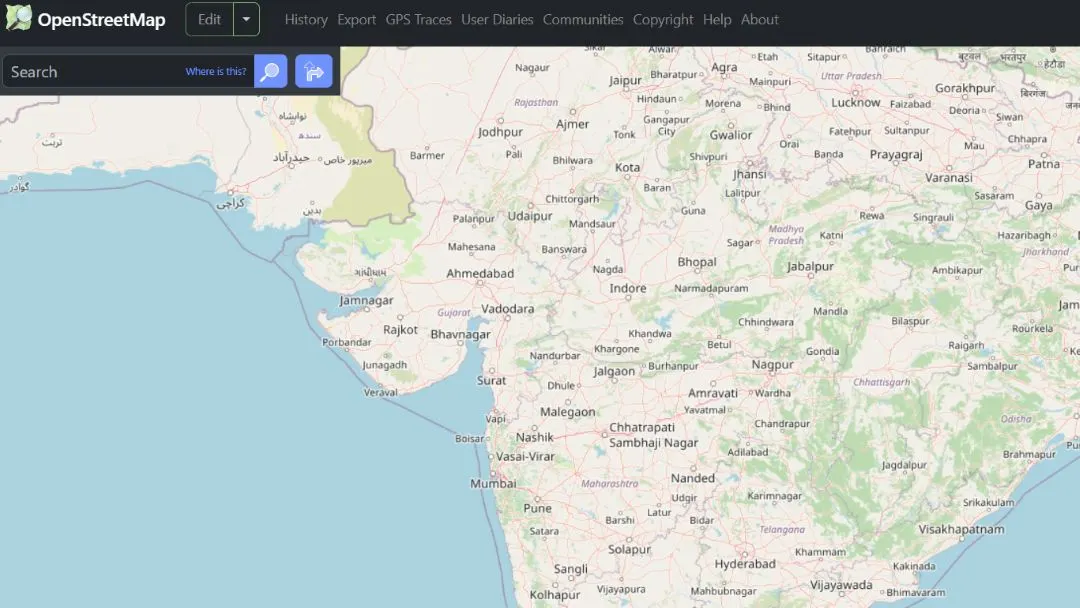Open directions with the arrow icon
The height and width of the screenshot is (608, 1080).
pos(314,72)
